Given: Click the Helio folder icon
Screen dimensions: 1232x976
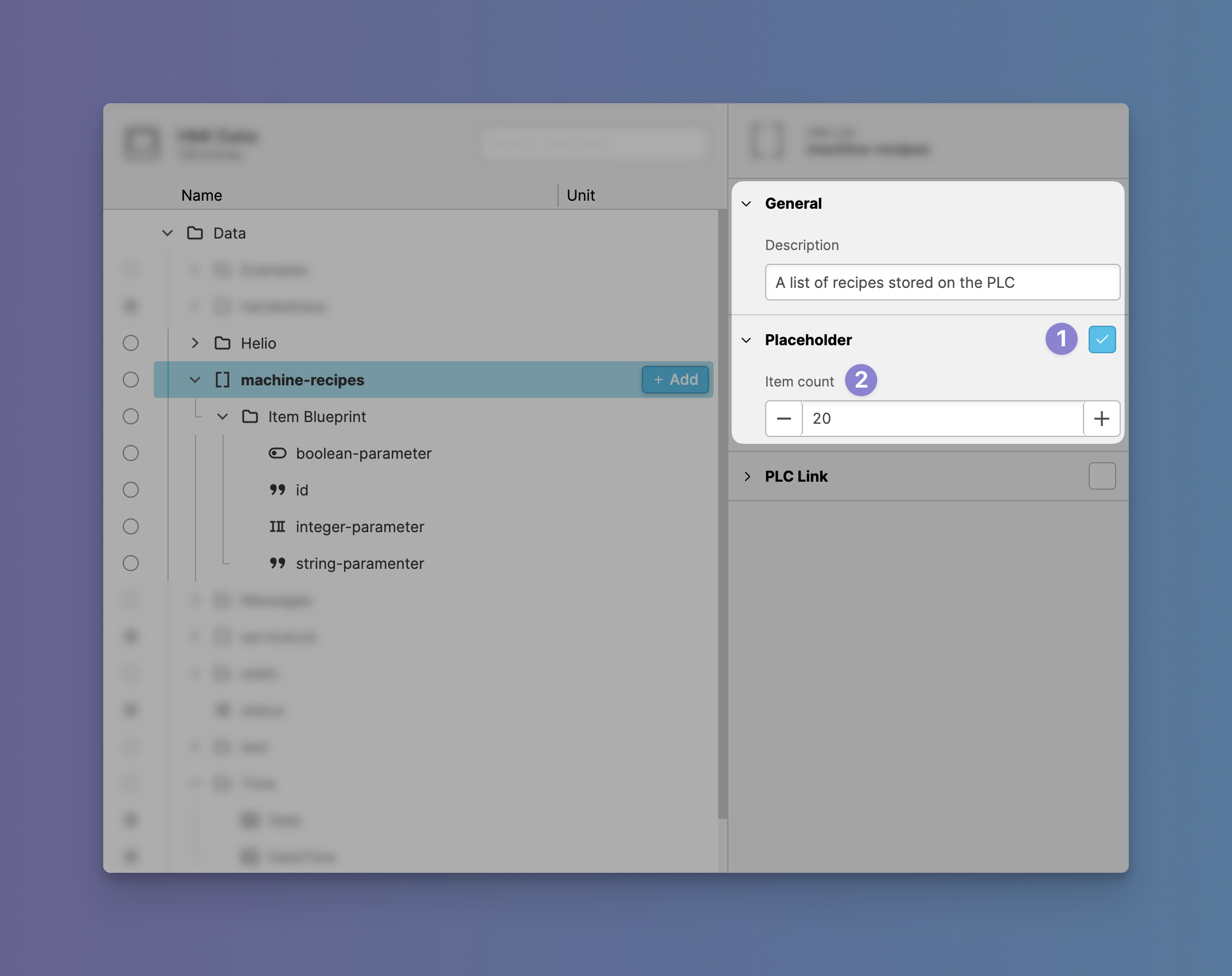Looking at the screenshot, I should 223,343.
